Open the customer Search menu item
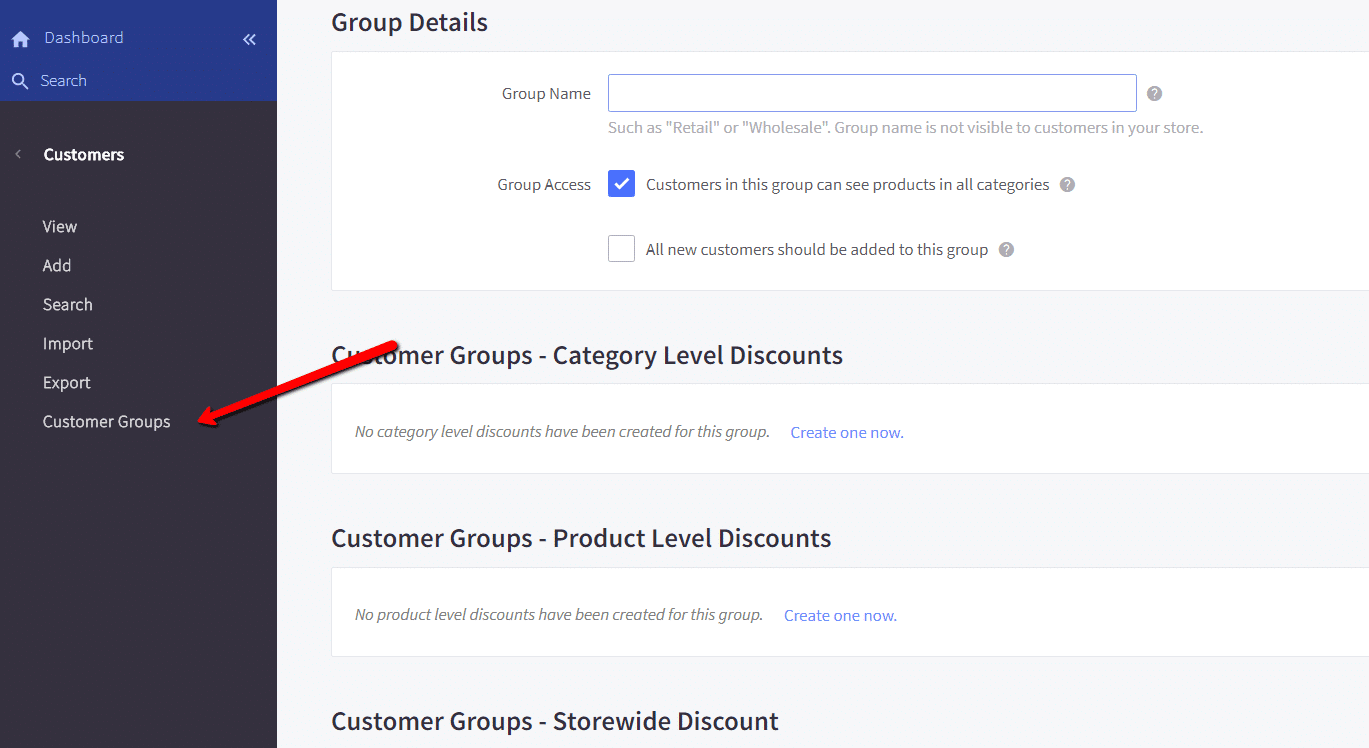 [x=67, y=305]
